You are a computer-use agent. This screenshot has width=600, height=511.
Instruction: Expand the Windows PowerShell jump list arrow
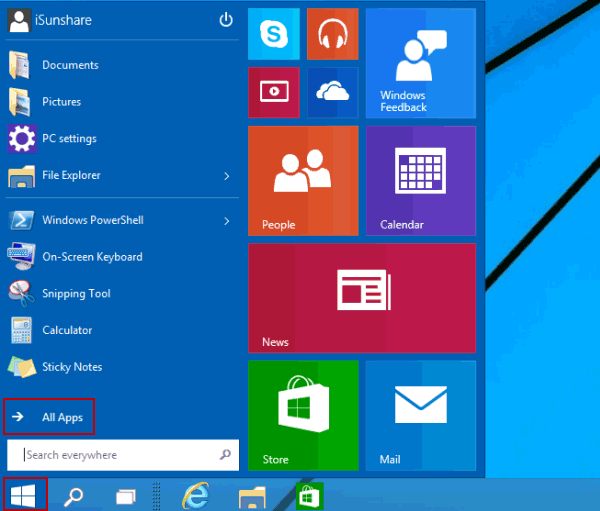(227, 221)
